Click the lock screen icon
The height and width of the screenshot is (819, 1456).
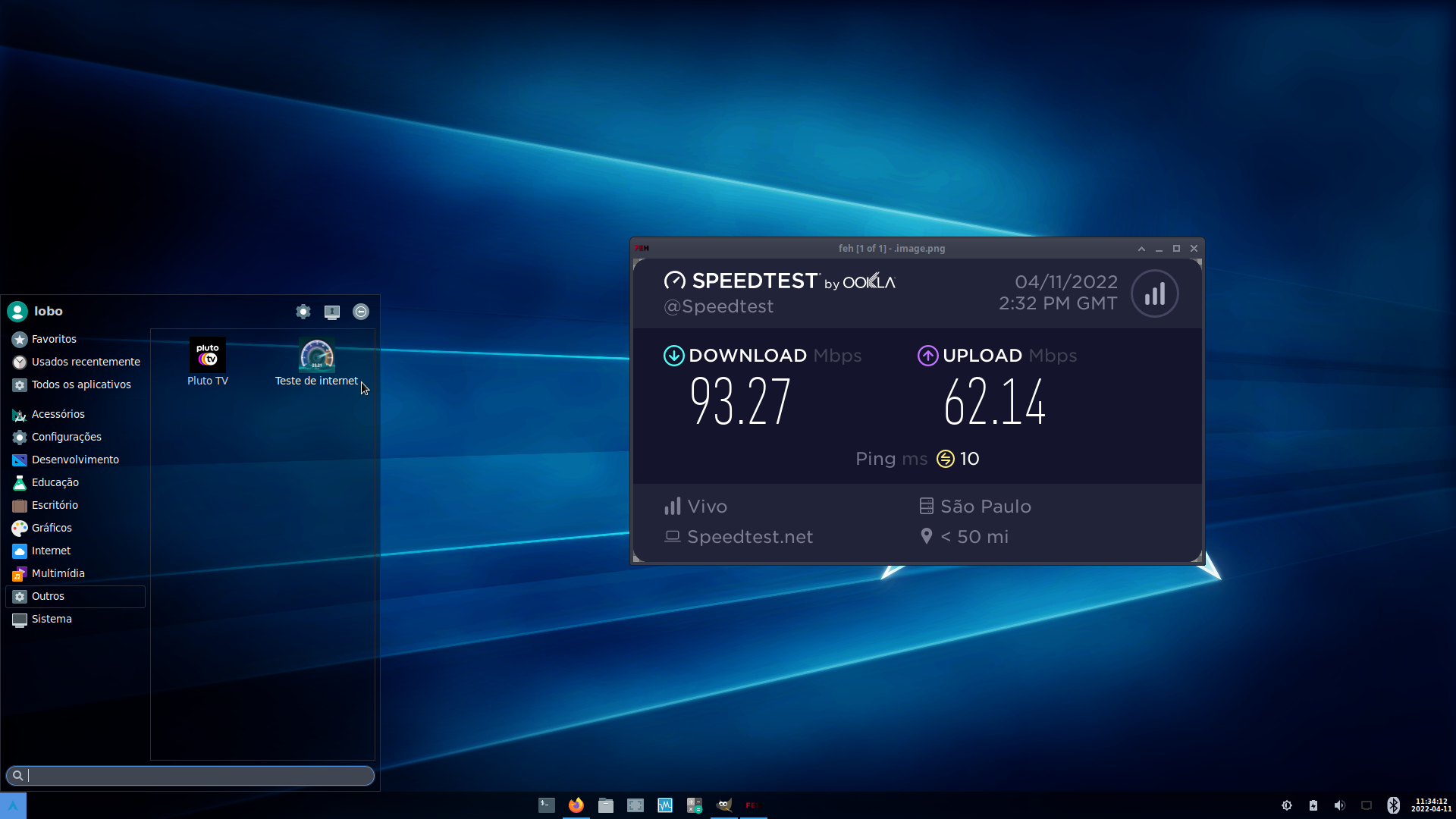332,312
